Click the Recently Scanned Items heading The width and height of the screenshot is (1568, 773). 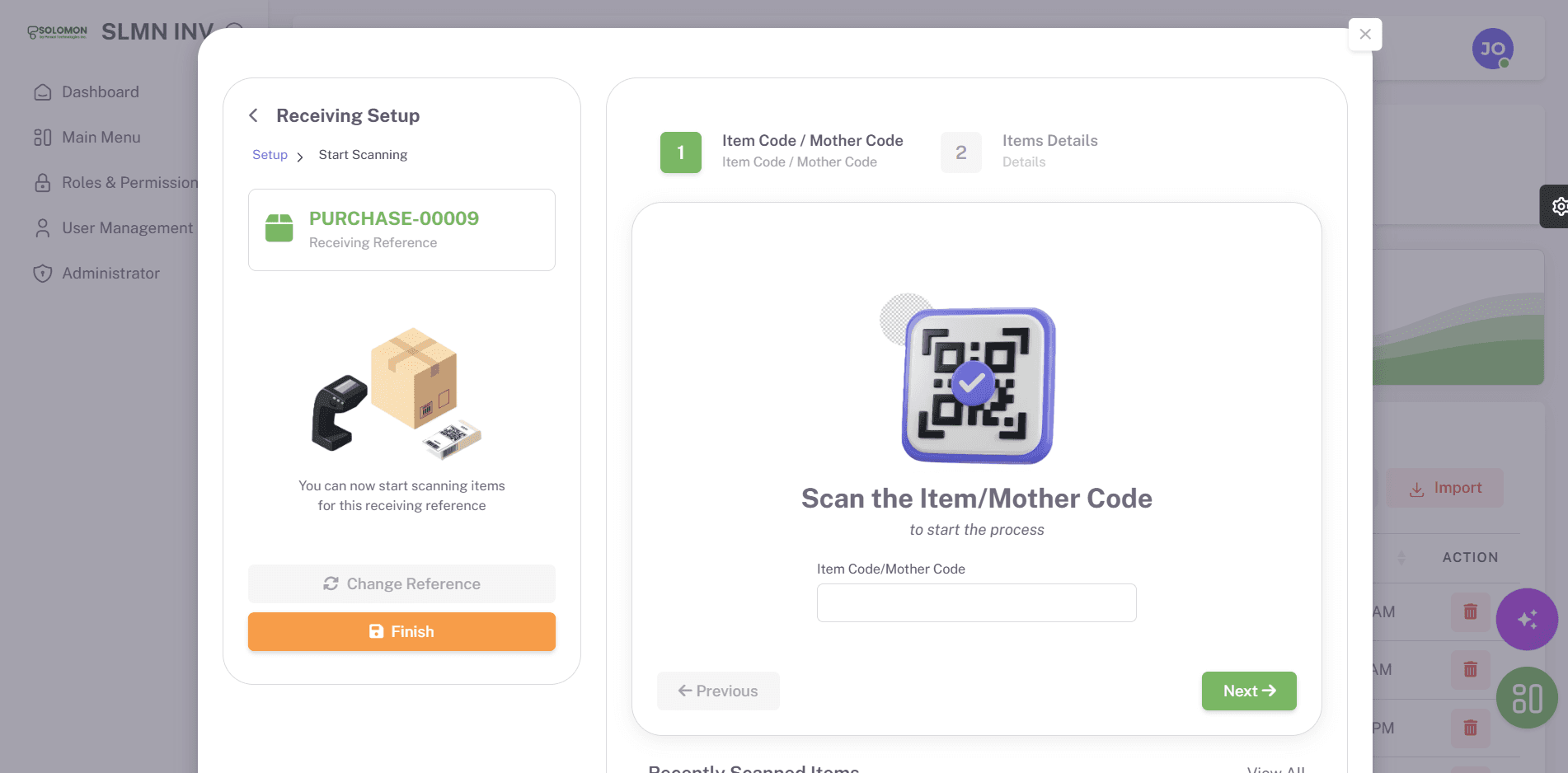(753, 768)
